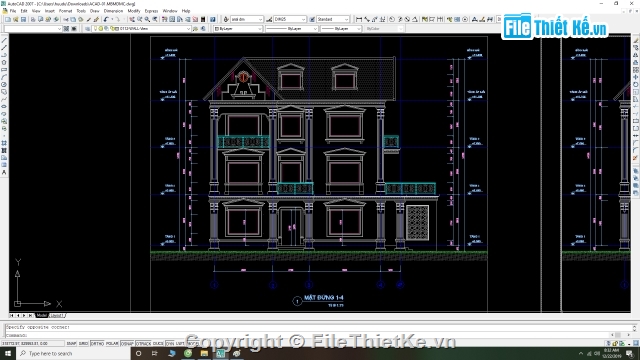The image size is (640, 360).
Task: Expand the undo history dropdown arrow
Action: coord(112,19)
